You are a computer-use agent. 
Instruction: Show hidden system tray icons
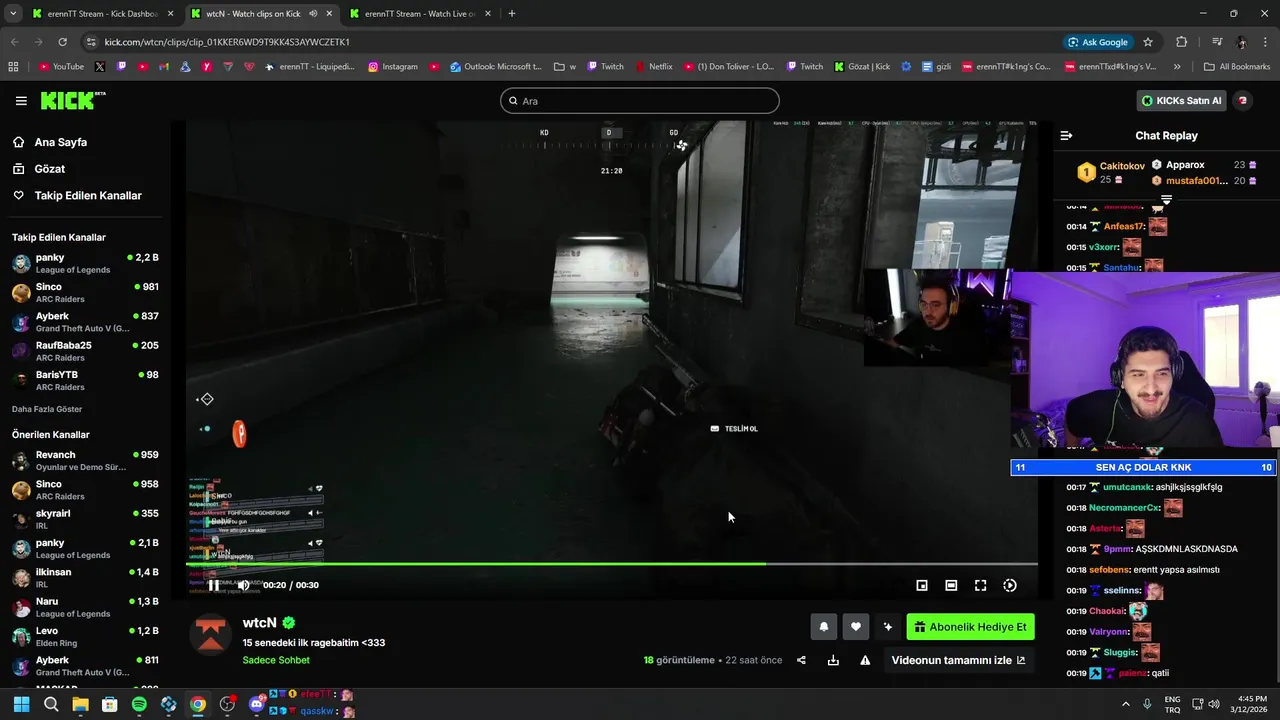click(x=1126, y=705)
